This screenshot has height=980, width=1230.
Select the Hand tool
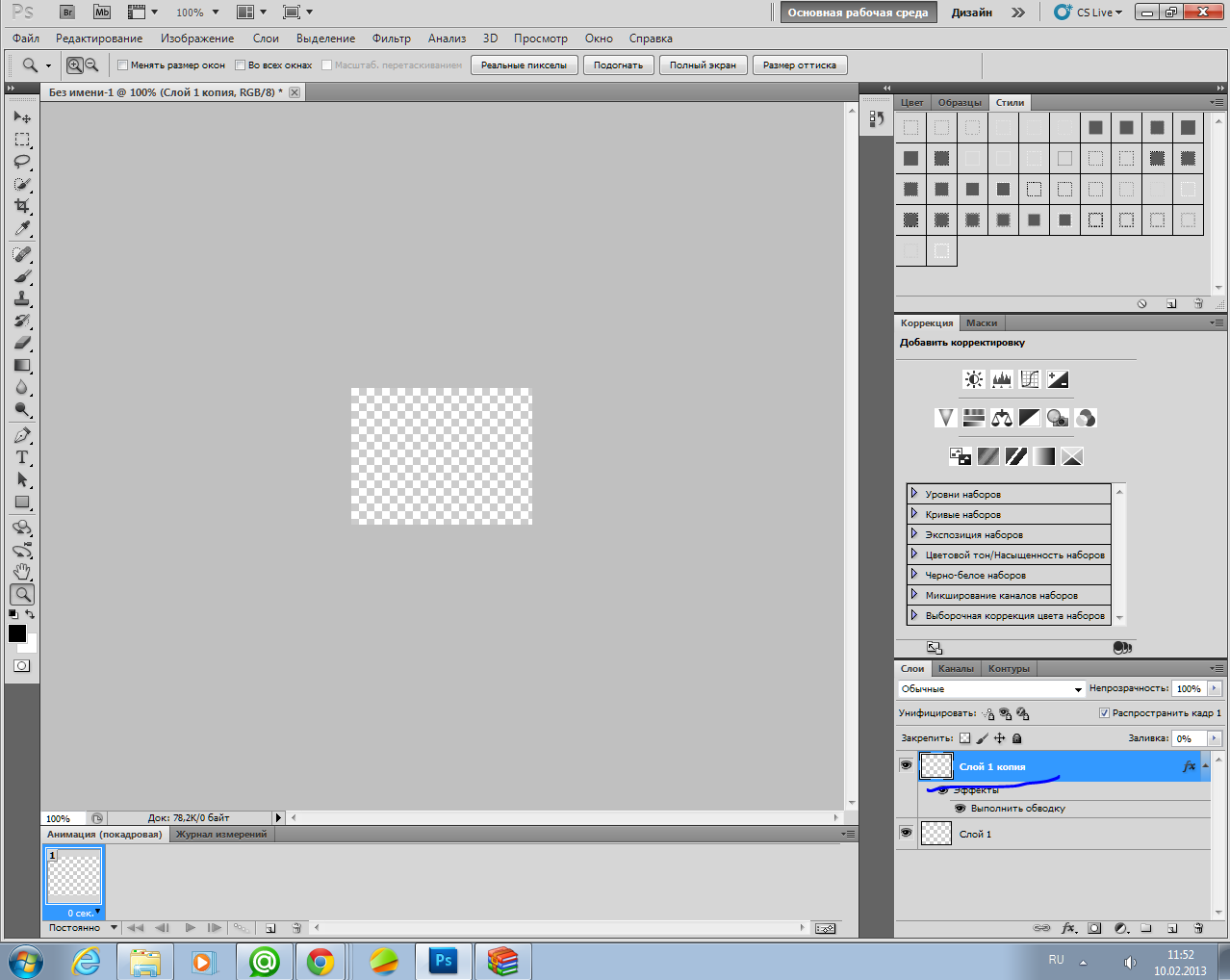point(22,572)
